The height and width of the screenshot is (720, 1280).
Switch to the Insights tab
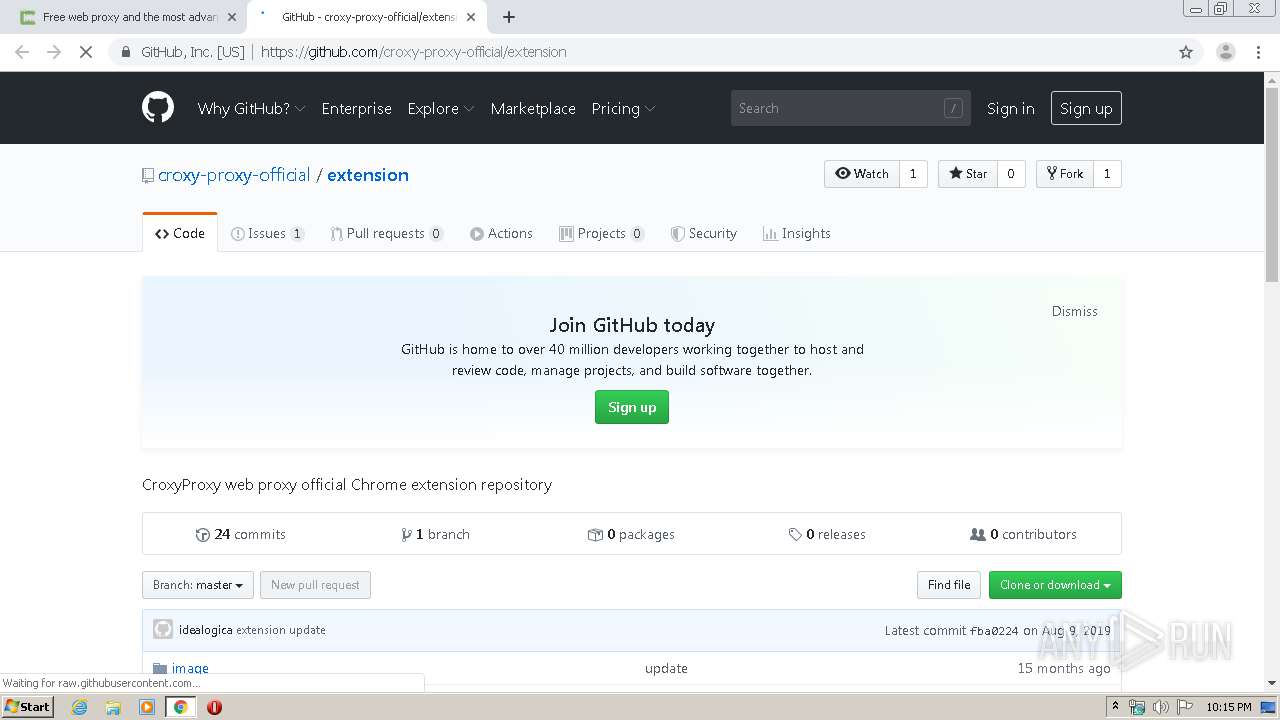[796, 233]
